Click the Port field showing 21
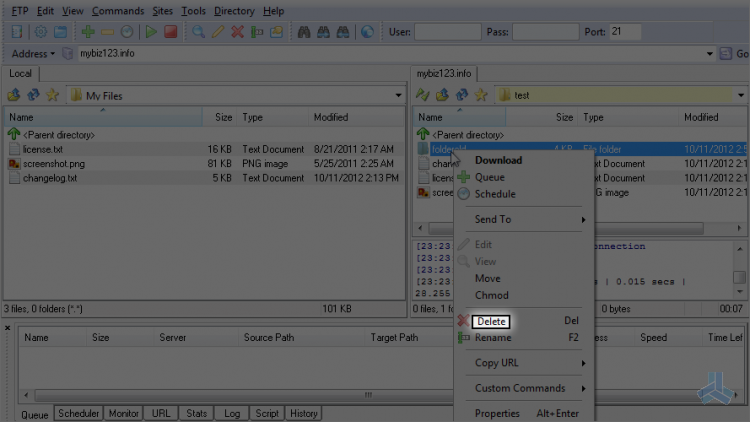Image resolution: width=750 pixels, height=422 pixels. 625,32
